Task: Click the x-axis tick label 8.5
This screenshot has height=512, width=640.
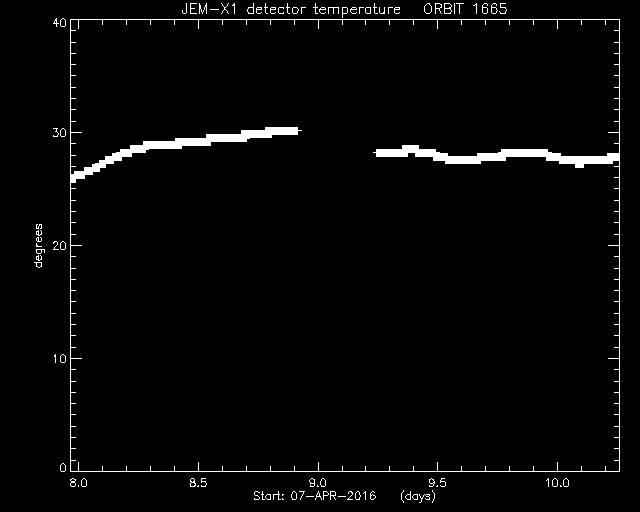Action: 198,483
